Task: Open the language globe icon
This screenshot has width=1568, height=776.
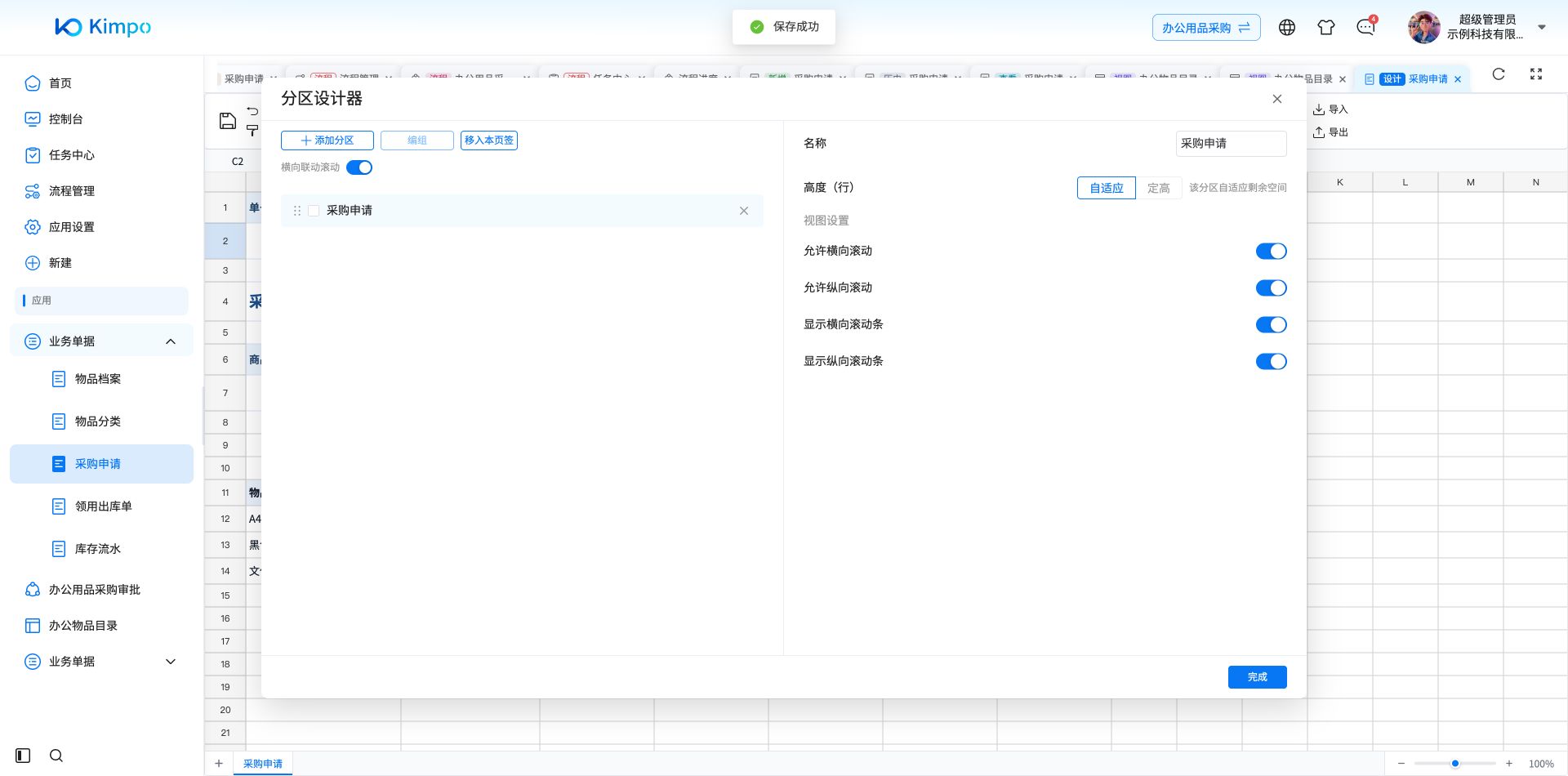Action: coord(1287,27)
